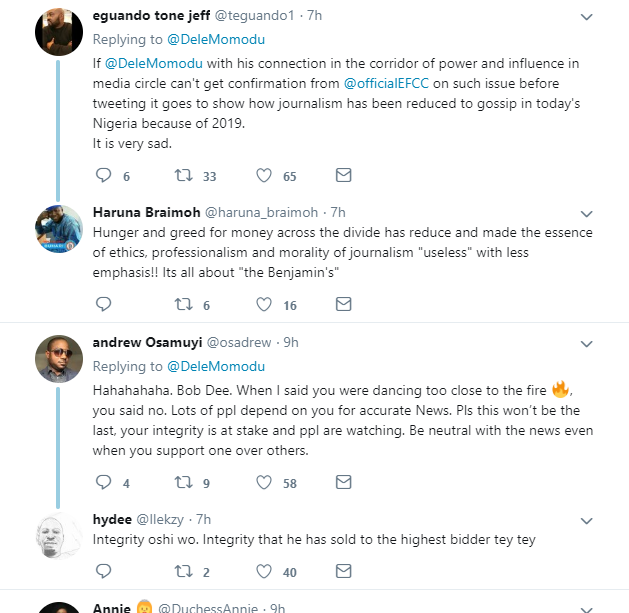This screenshot has height=613, width=629.
Task: Reply to Haruna Braimoh's tweet
Action: click(103, 305)
